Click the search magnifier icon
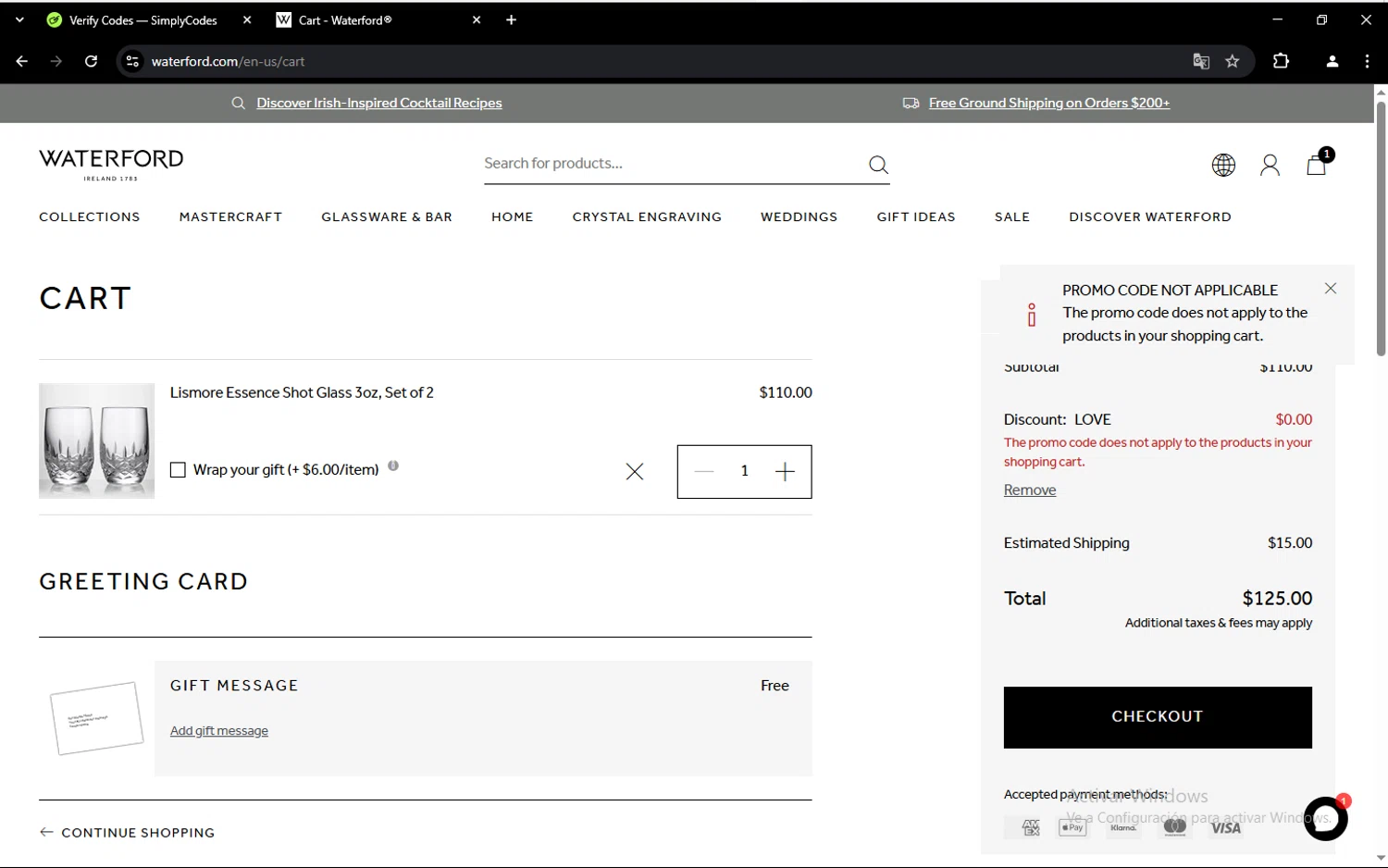 (878, 165)
